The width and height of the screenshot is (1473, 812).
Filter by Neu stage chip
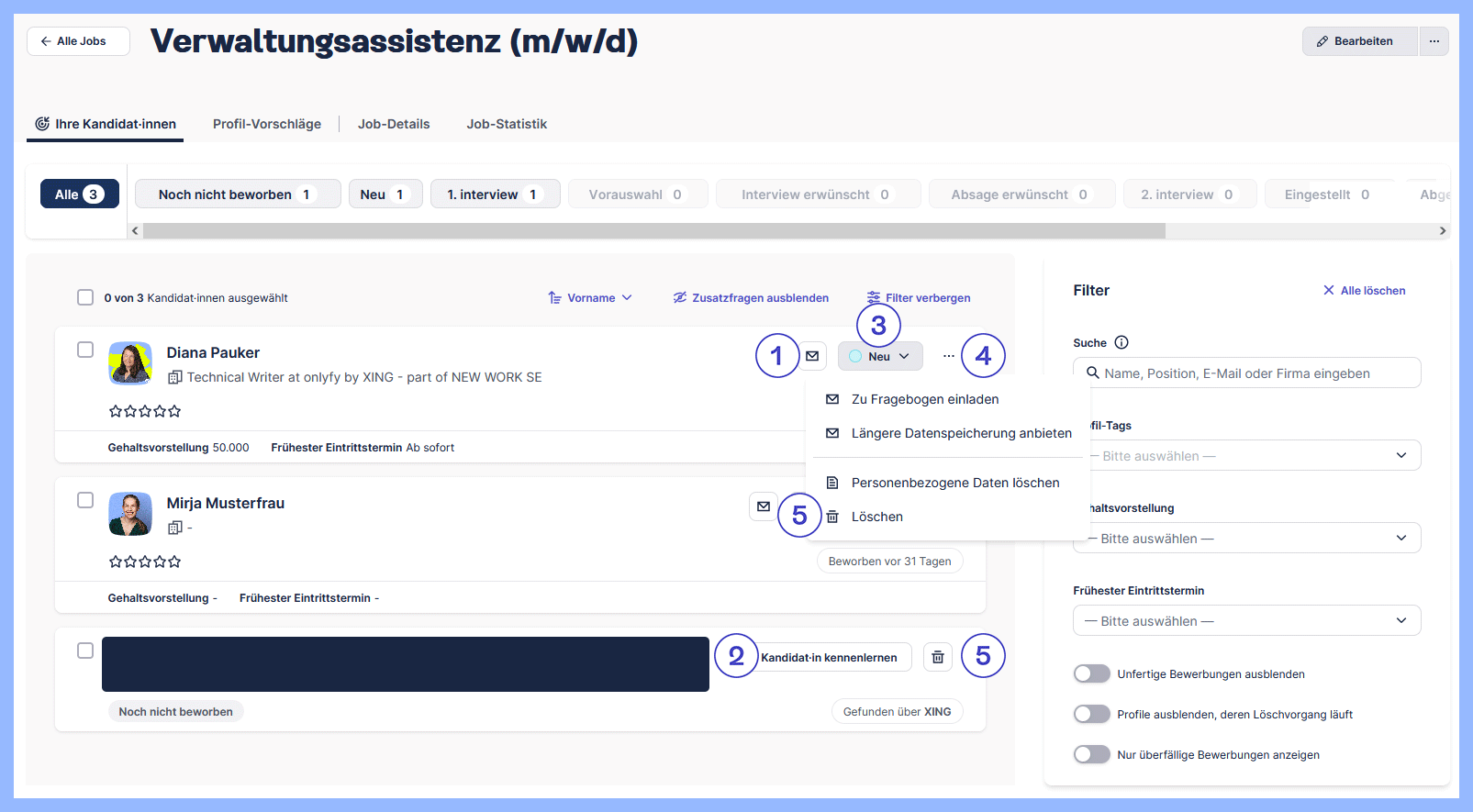(385, 195)
